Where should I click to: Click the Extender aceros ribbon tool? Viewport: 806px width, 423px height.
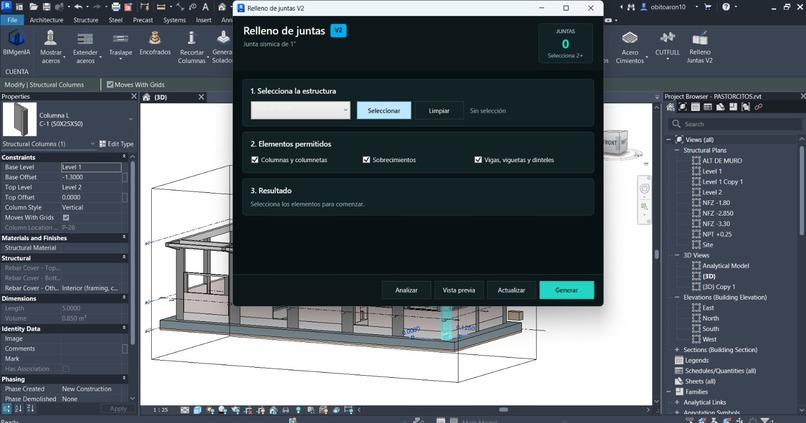click(x=85, y=47)
